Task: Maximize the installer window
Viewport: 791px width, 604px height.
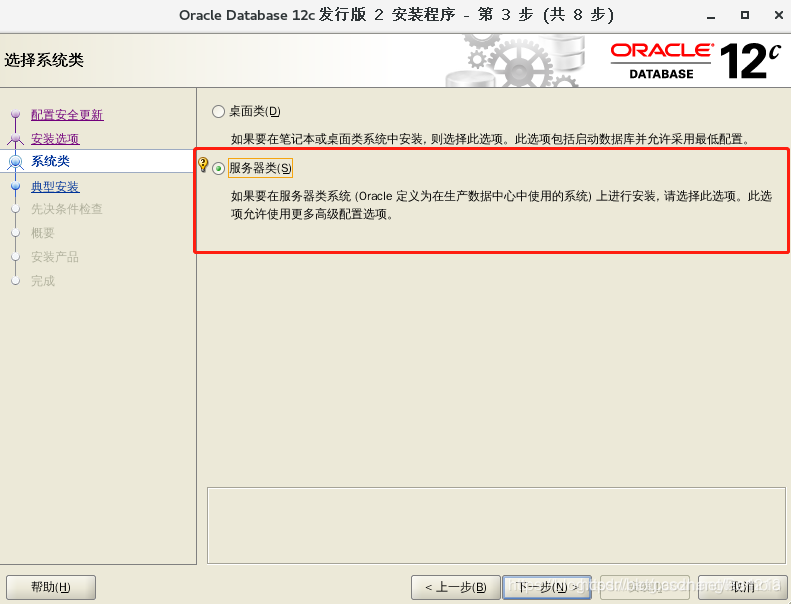Action: pos(745,15)
